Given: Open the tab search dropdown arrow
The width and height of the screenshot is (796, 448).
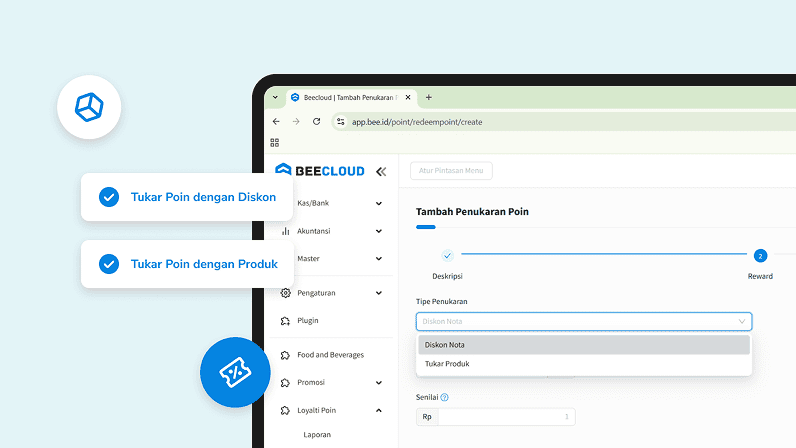Looking at the screenshot, I should click(x=275, y=97).
